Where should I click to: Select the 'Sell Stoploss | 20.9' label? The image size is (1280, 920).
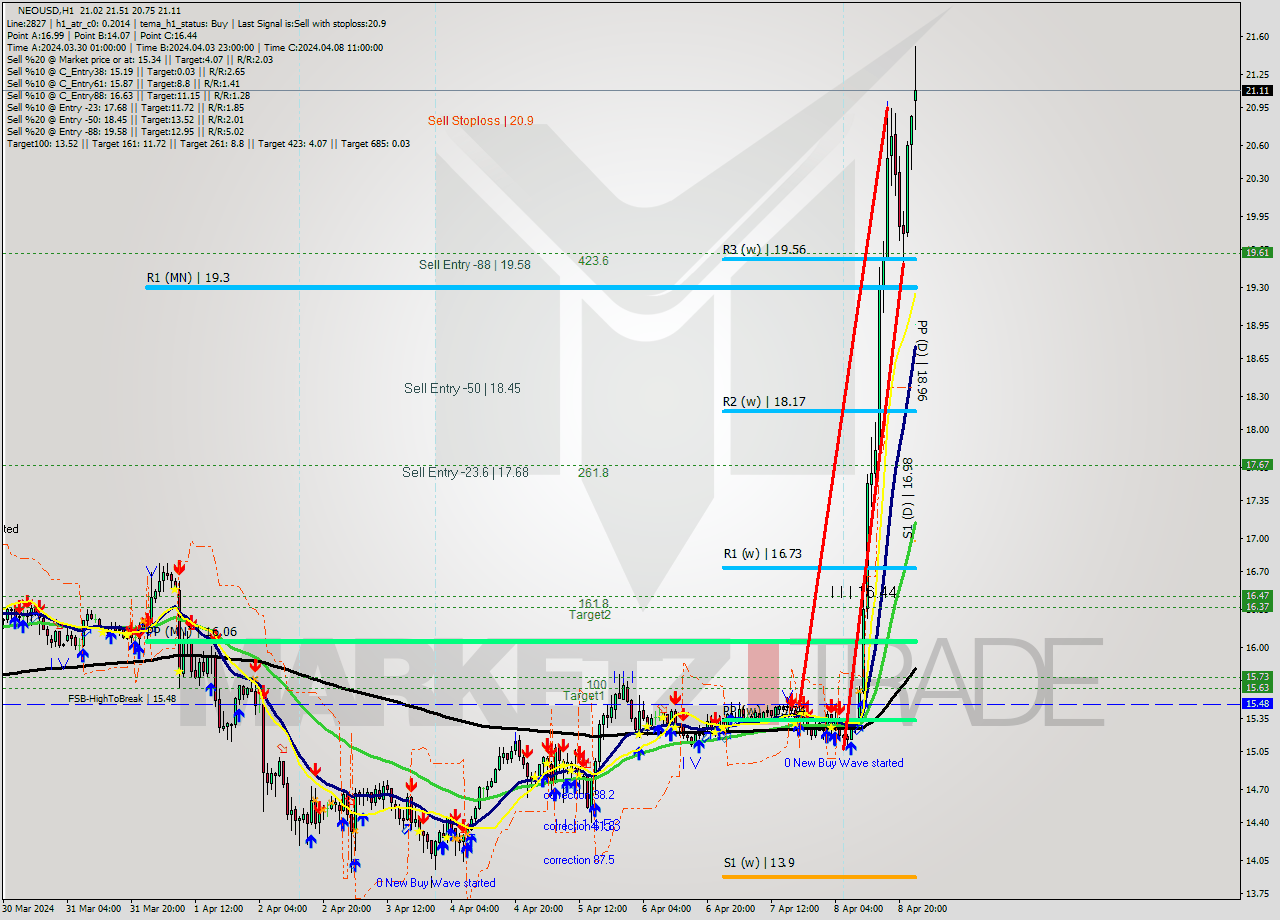(x=480, y=121)
